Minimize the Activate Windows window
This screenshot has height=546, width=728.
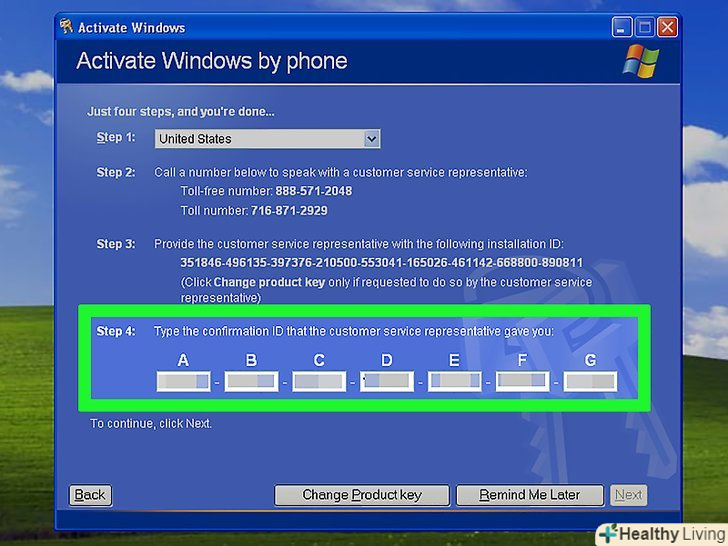click(x=622, y=27)
